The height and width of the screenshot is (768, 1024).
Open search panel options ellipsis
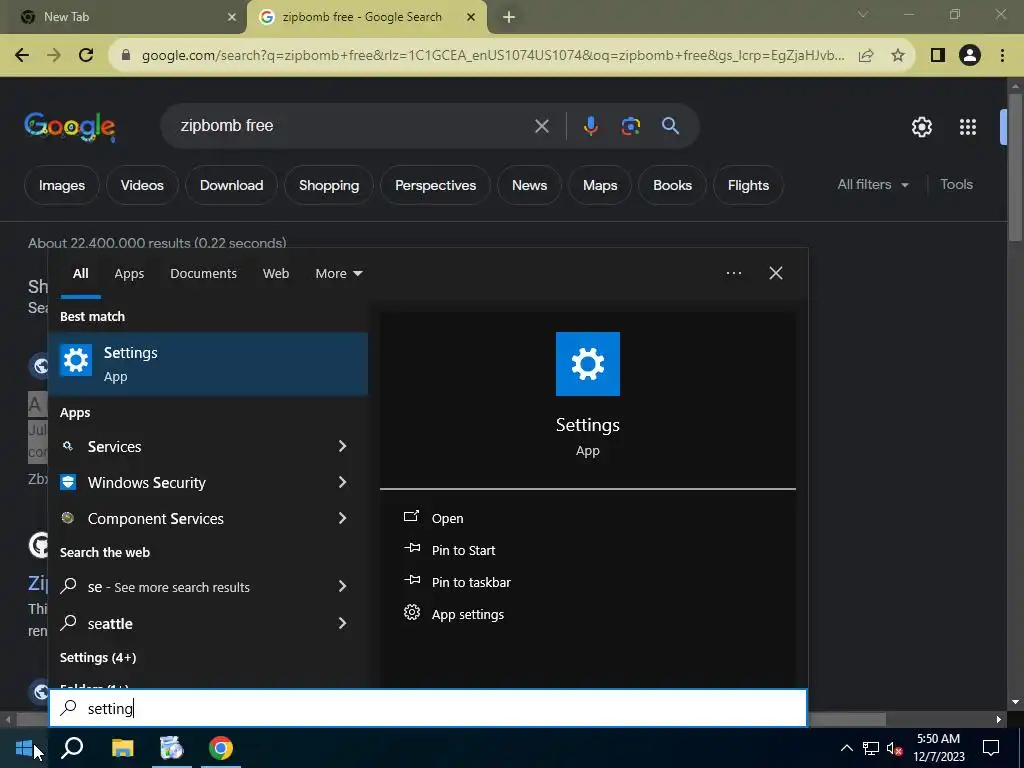(733, 273)
